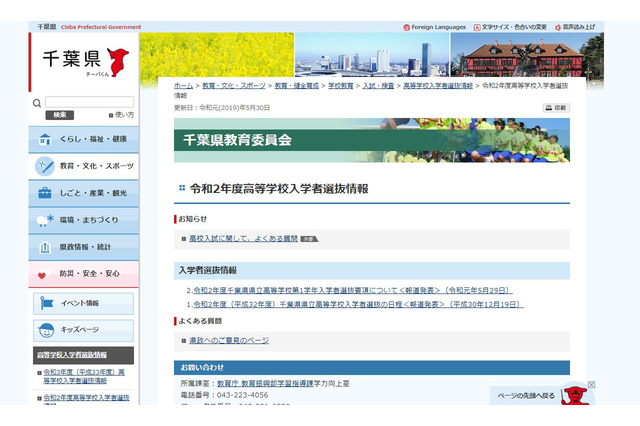Open しごと・産業・観光 menu item
Screen dimensions: 640x426
(84, 193)
